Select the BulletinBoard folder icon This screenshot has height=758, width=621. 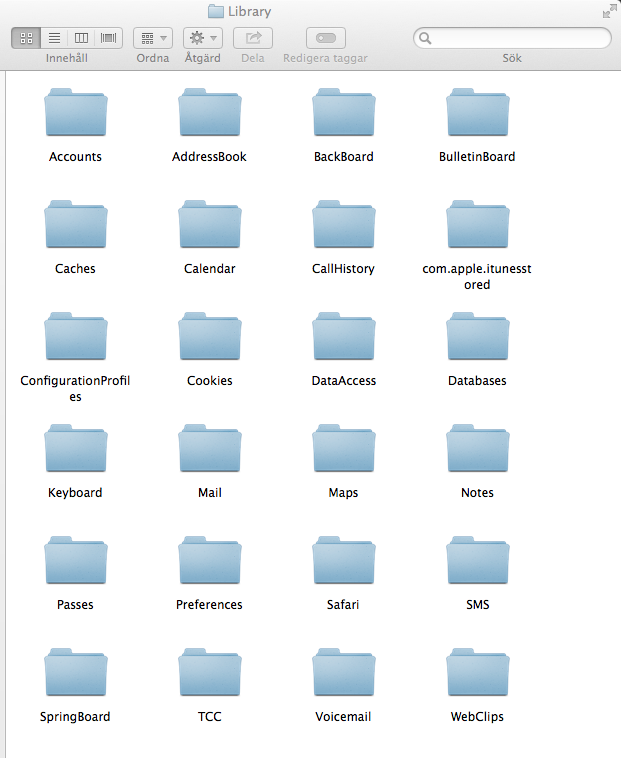tap(477, 112)
